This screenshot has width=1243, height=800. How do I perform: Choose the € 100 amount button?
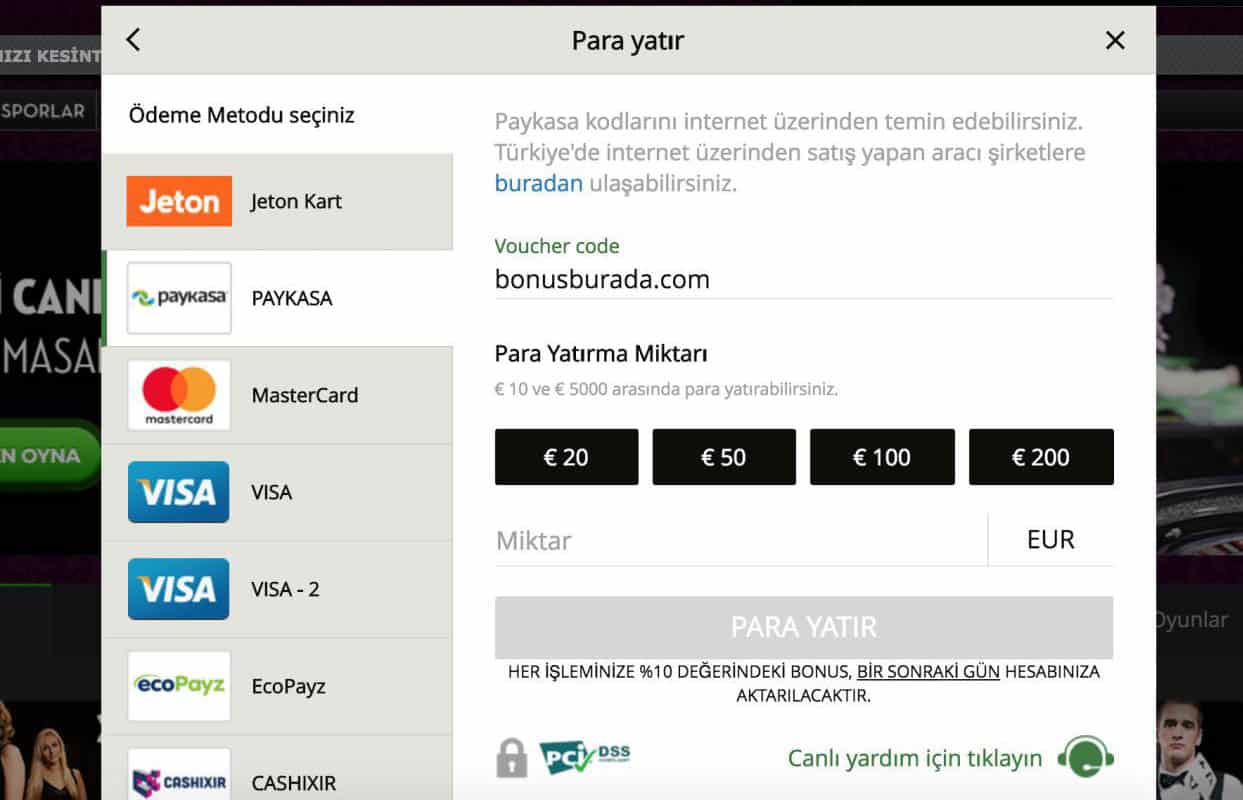[882, 457]
